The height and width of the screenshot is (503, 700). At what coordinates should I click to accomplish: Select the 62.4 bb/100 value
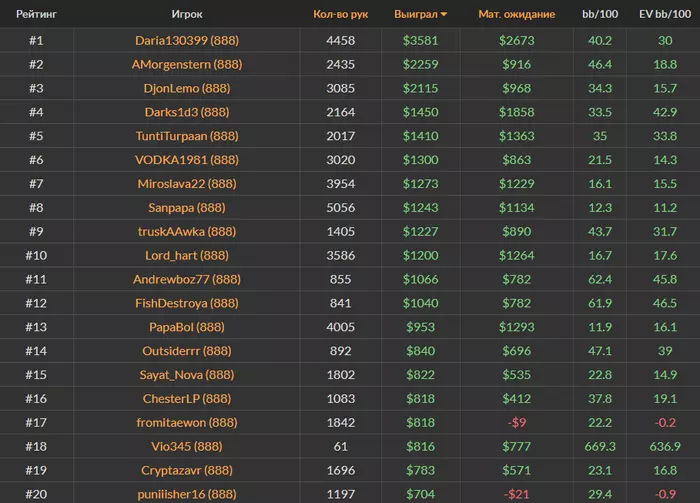pyautogui.click(x=600, y=279)
